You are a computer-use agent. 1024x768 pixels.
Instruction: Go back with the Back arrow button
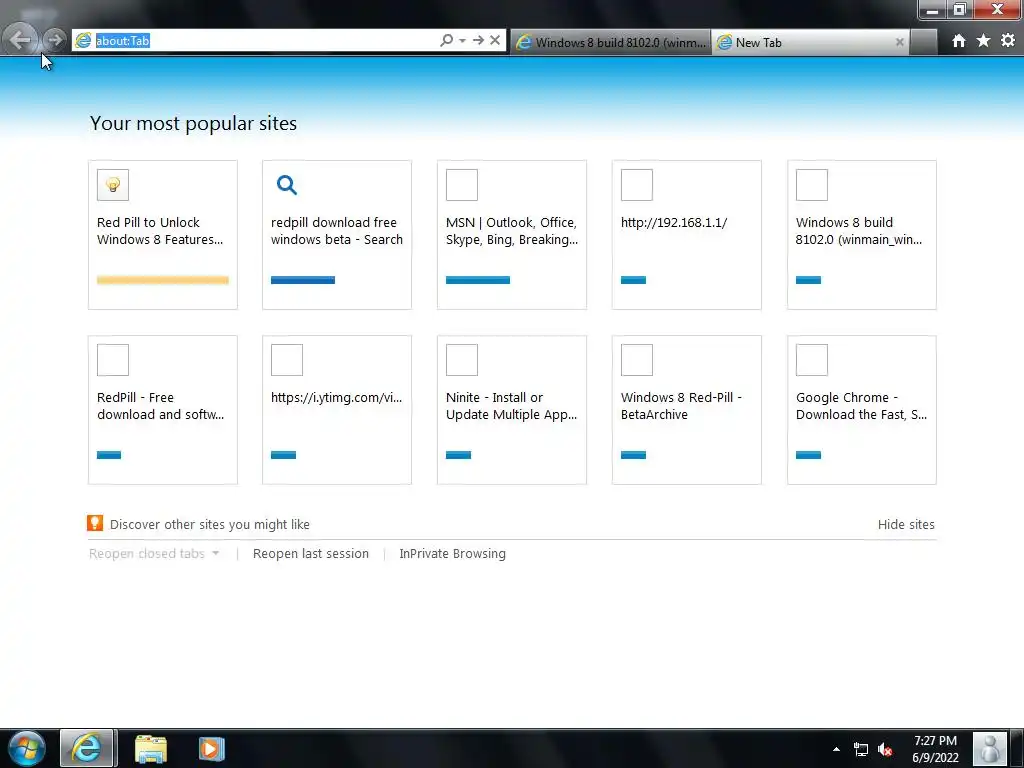coord(20,40)
